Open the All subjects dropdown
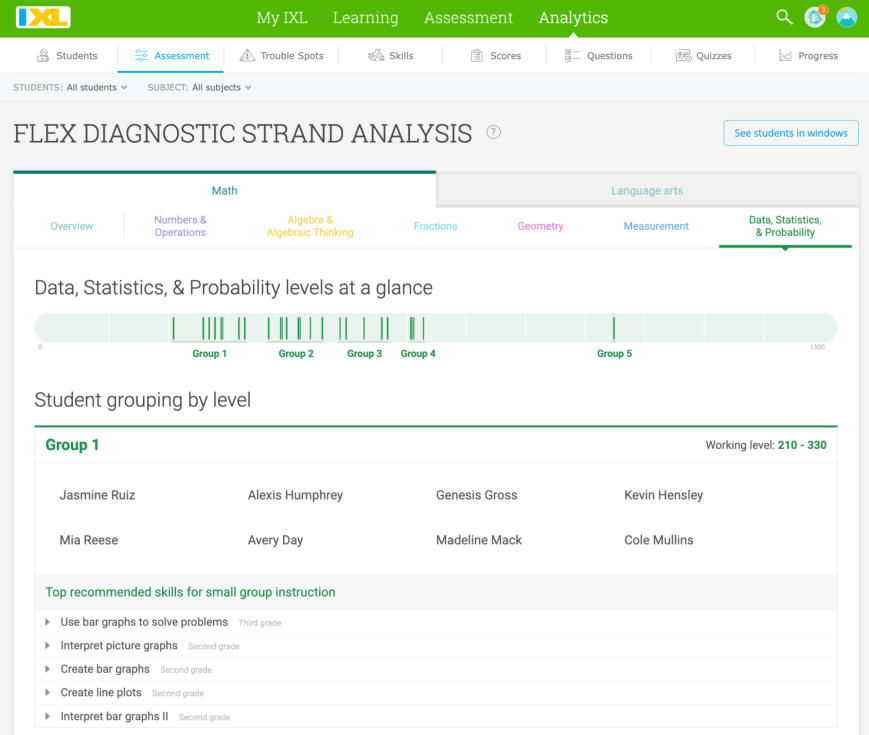 pos(220,87)
